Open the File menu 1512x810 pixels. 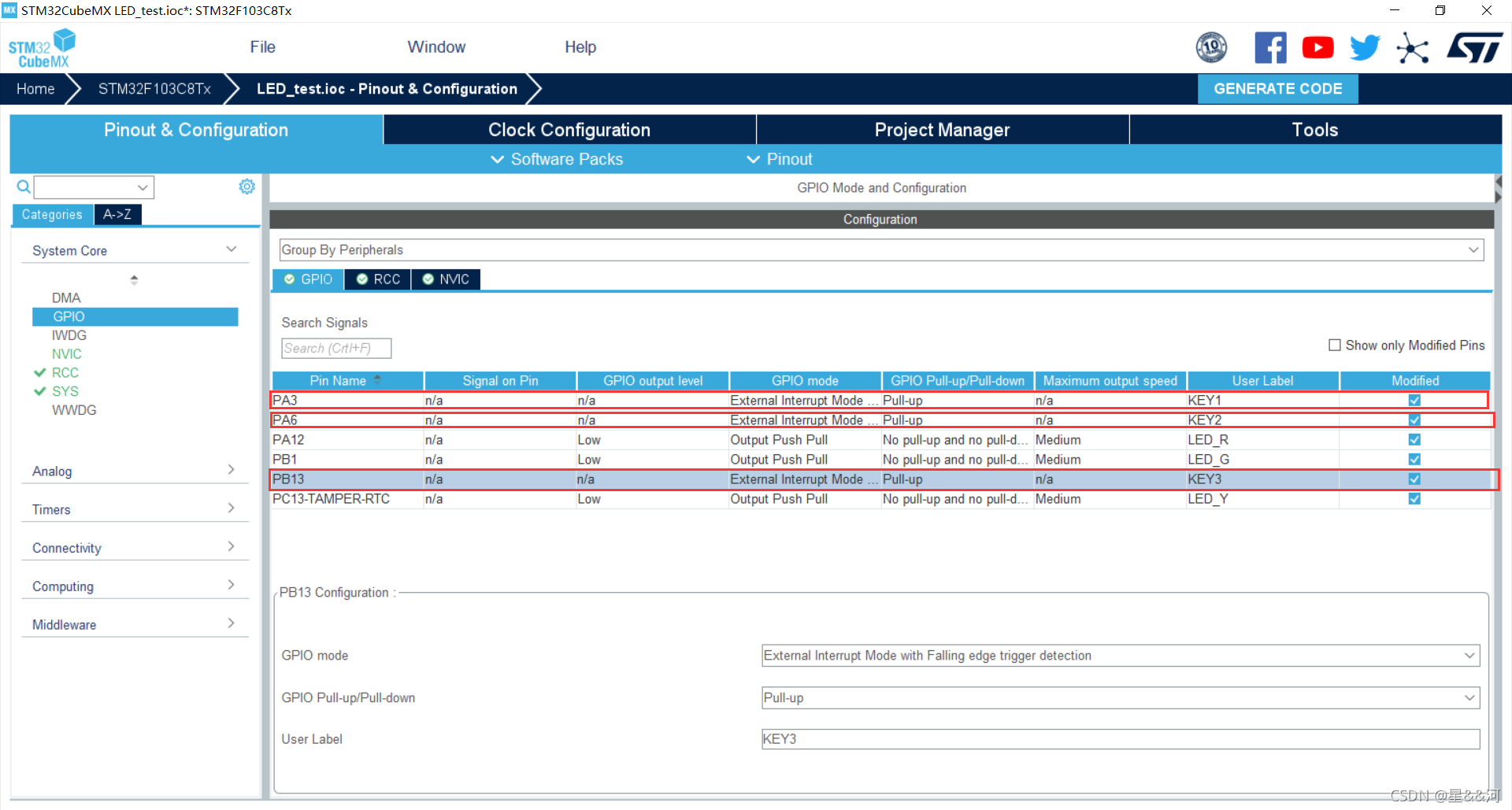[262, 47]
